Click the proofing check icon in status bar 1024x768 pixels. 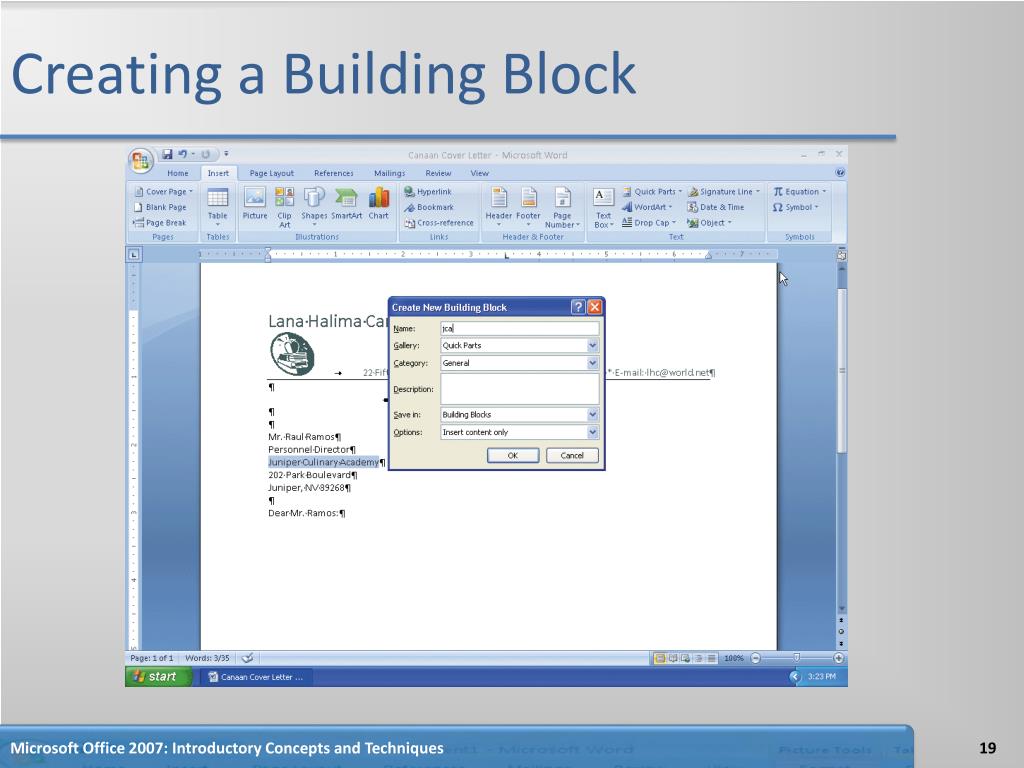[248, 658]
